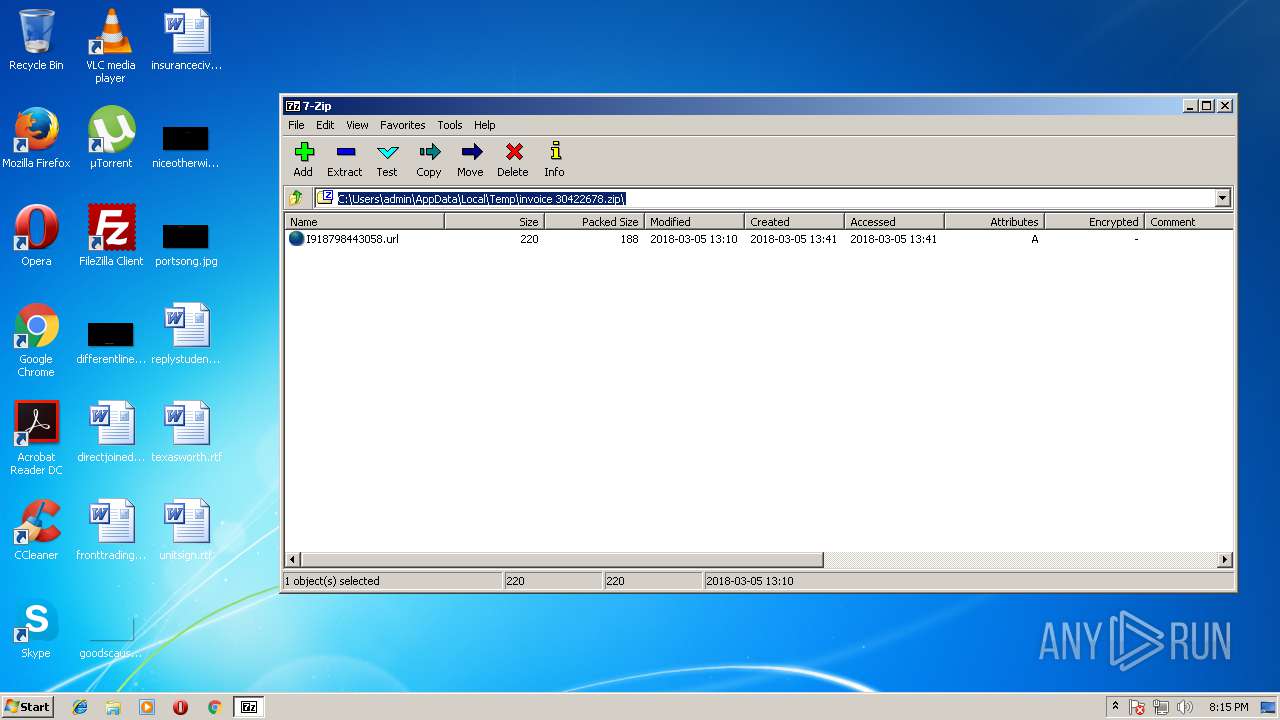1280x720 pixels.
Task: Select VLC media player desktop icon
Action: (110, 45)
